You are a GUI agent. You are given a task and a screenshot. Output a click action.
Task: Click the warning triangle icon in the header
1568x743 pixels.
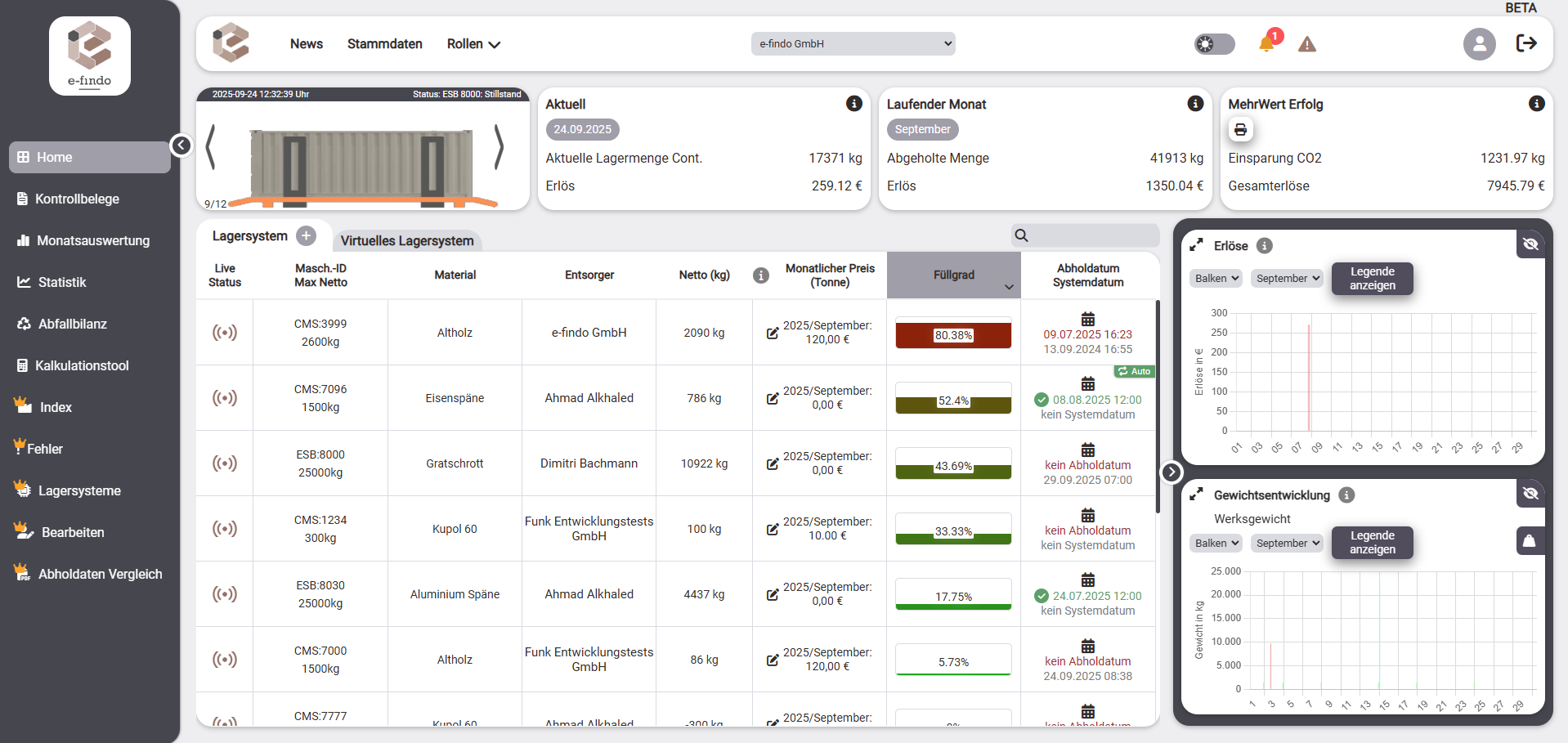1306,44
